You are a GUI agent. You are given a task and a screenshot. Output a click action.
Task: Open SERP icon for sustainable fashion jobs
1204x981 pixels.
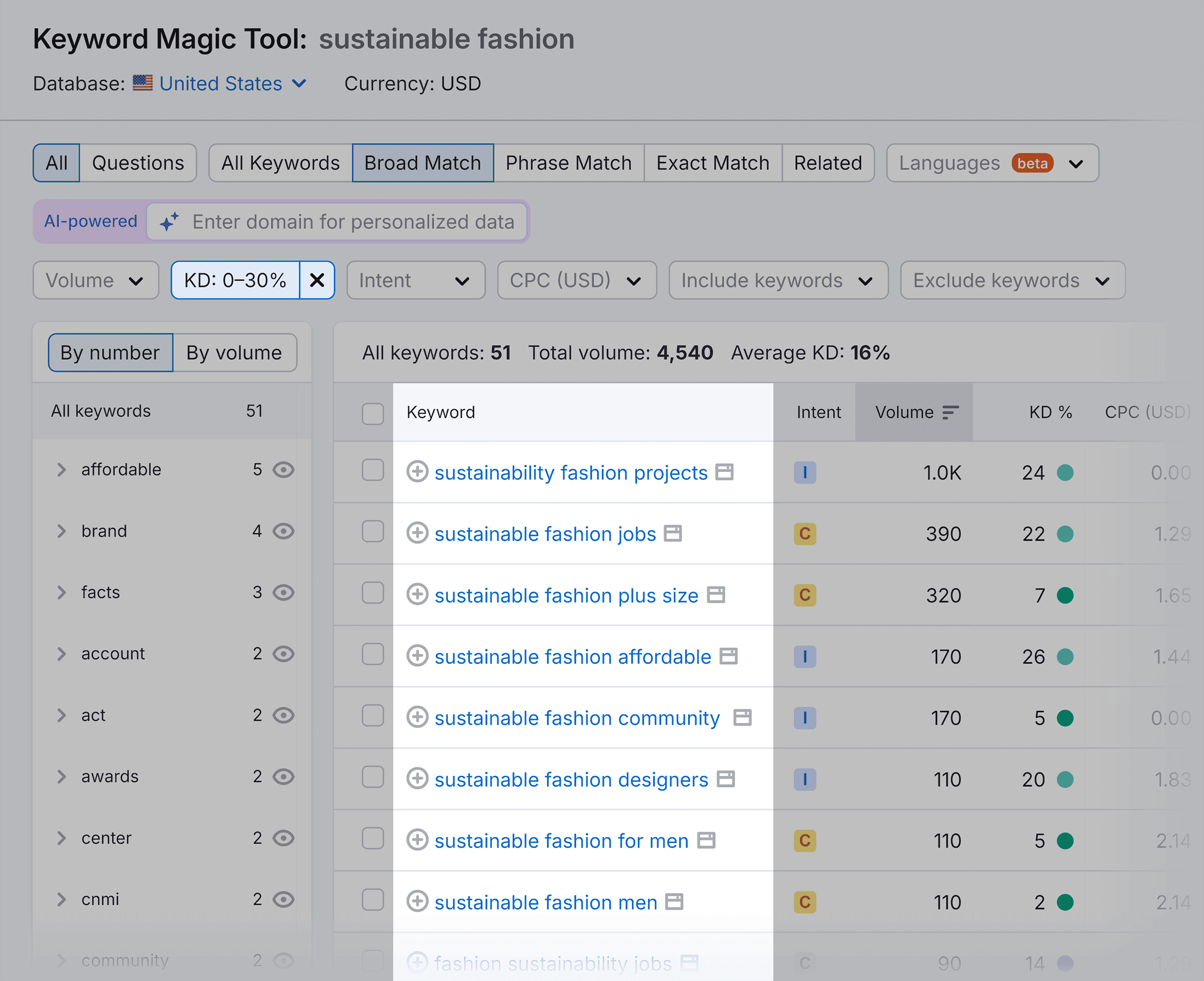pyautogui.click(x=672, y=534)
